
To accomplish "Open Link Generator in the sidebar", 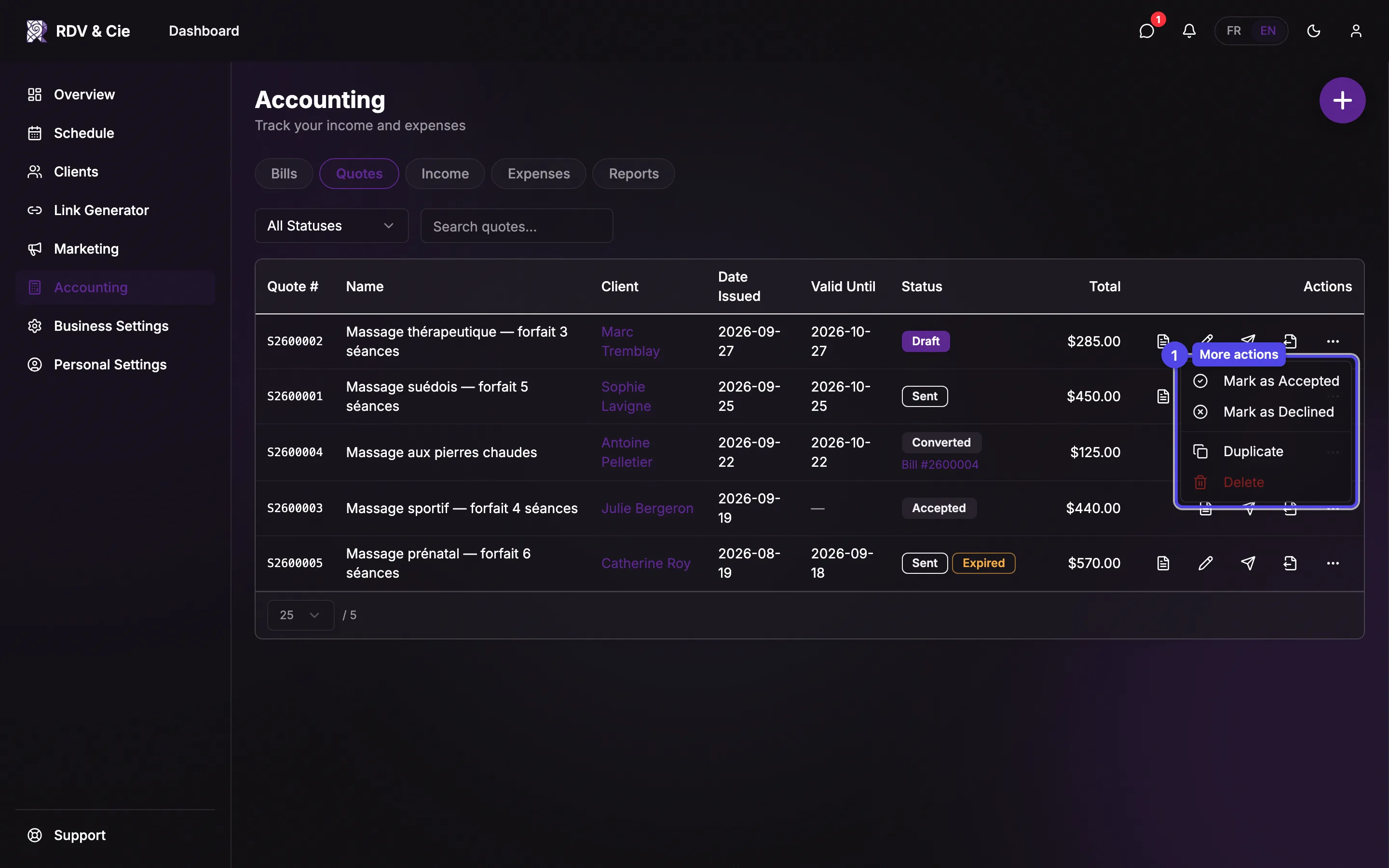I will tap(115, 210).
